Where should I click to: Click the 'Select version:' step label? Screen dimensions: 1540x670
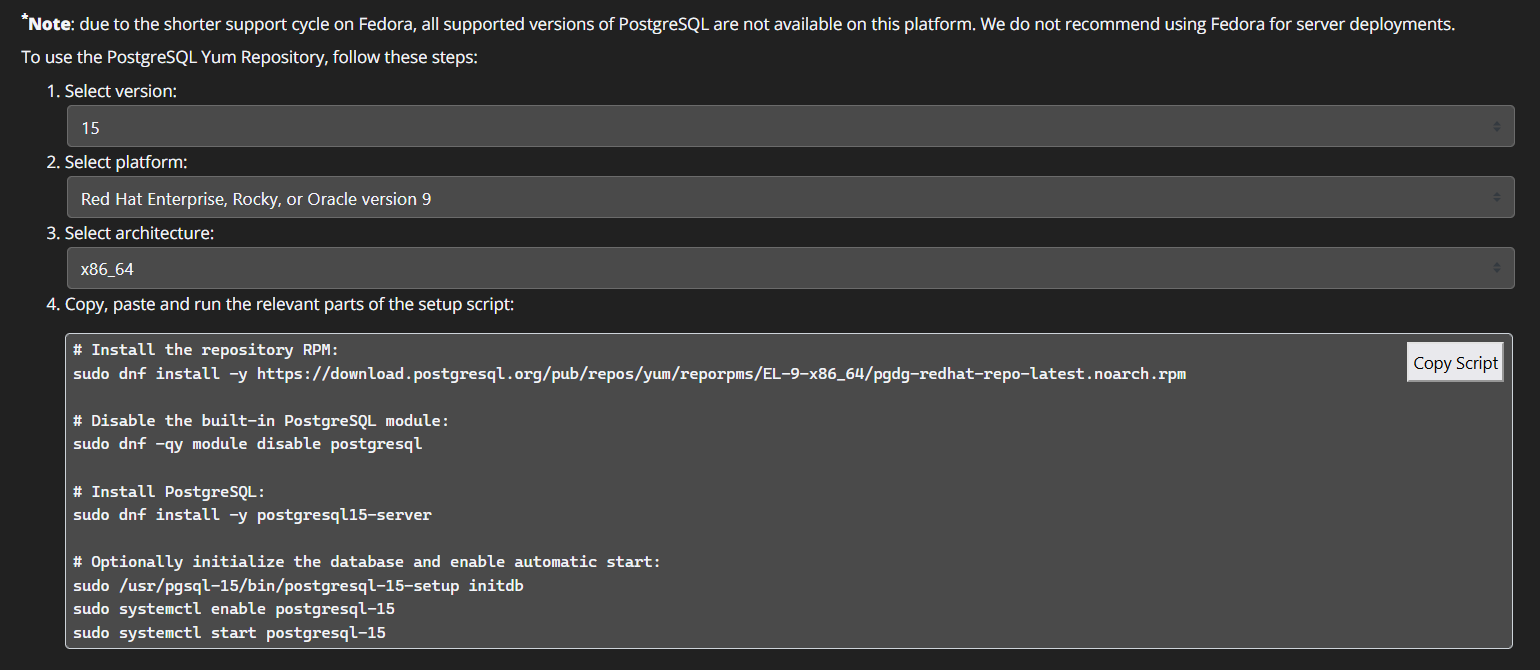121,91
